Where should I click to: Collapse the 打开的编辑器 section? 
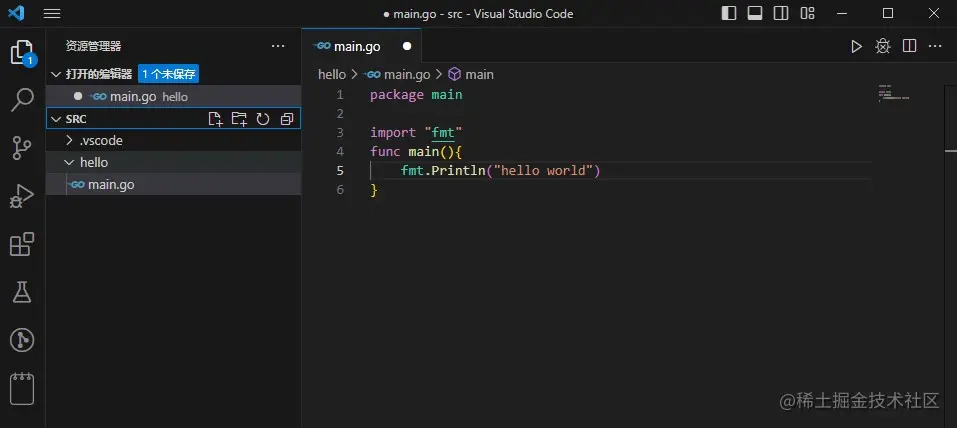pyautogui.click(x=56, y=74)
